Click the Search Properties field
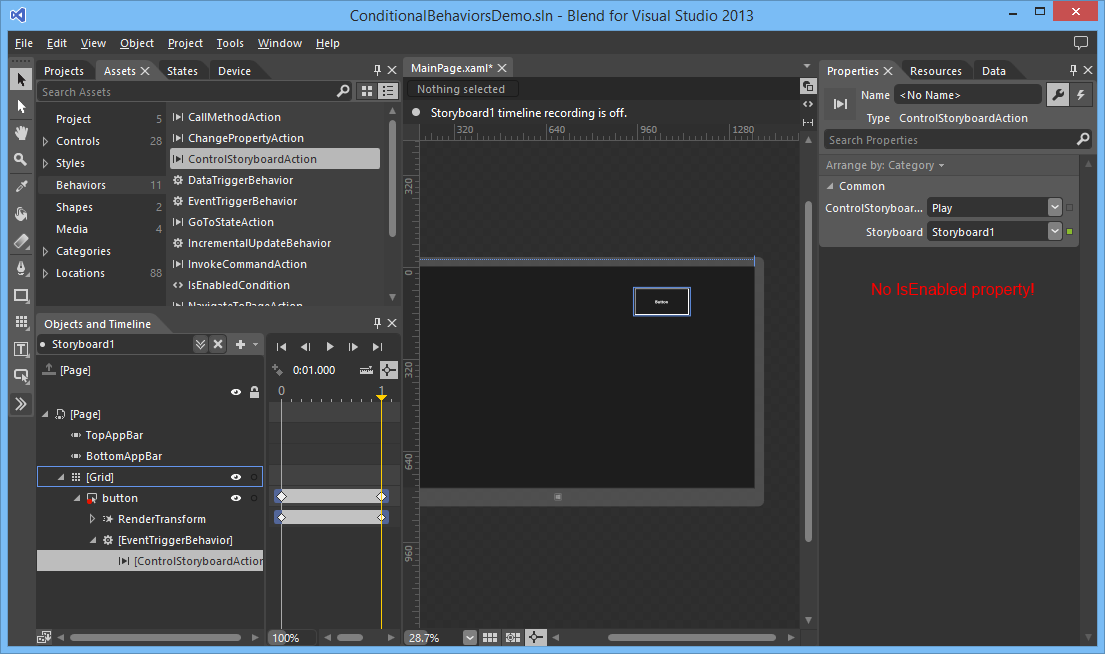 tap(951, 140)
